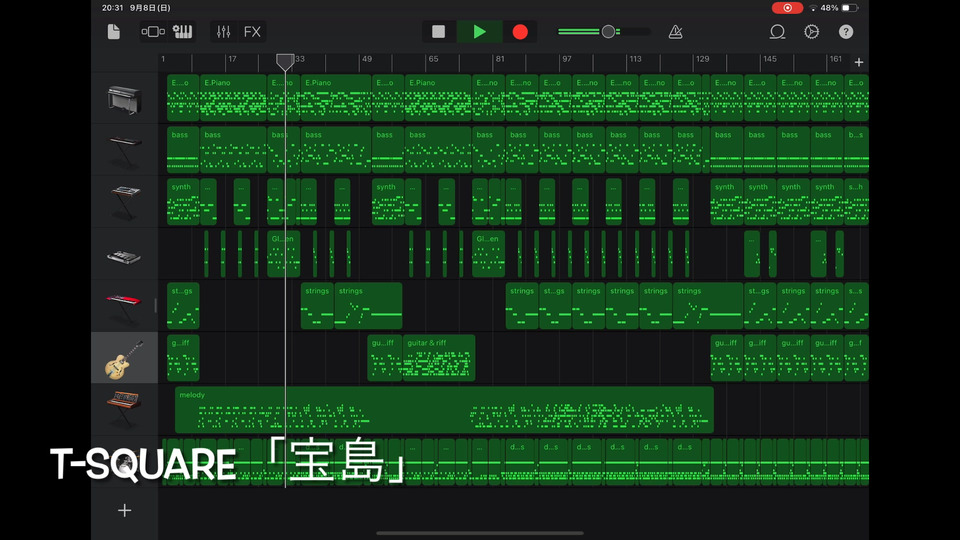Select the first 'synth' region on synth track
The height and width of the screenshot is (540, 960).
(x=182, y=201)
